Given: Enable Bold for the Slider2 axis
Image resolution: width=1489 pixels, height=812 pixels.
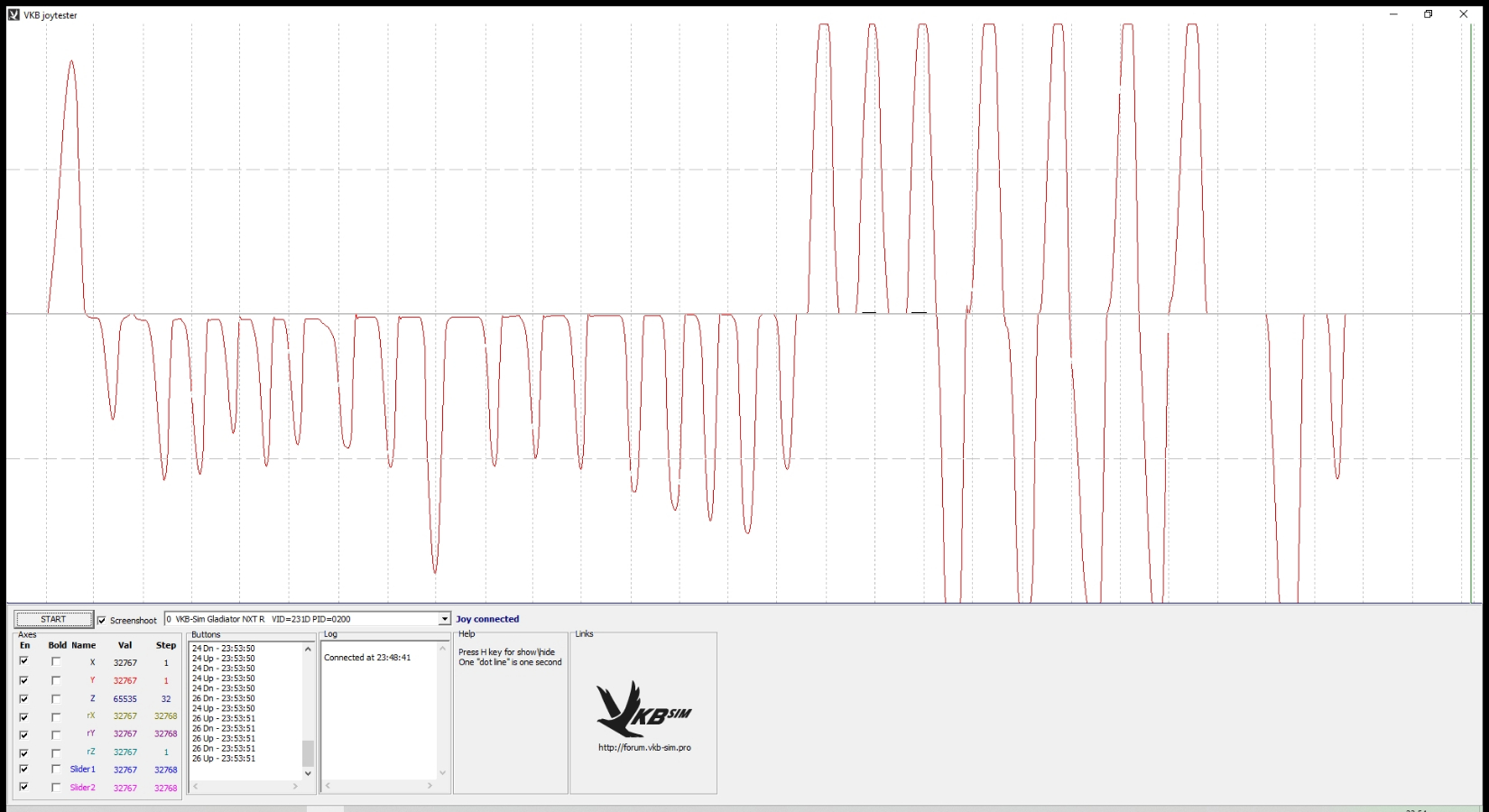Looking at the screenshot, I should [56, 788].
